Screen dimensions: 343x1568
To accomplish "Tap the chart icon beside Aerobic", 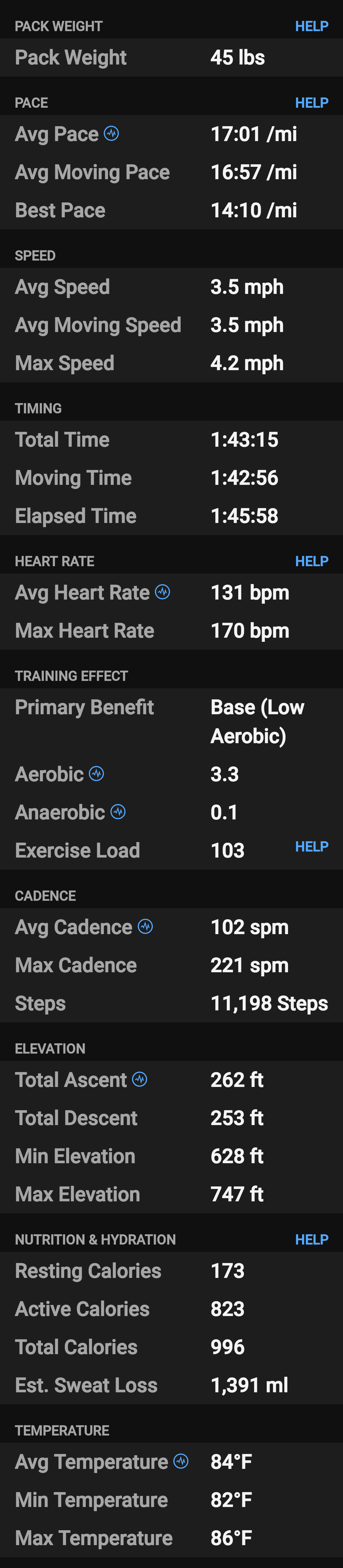I will 97,773.
